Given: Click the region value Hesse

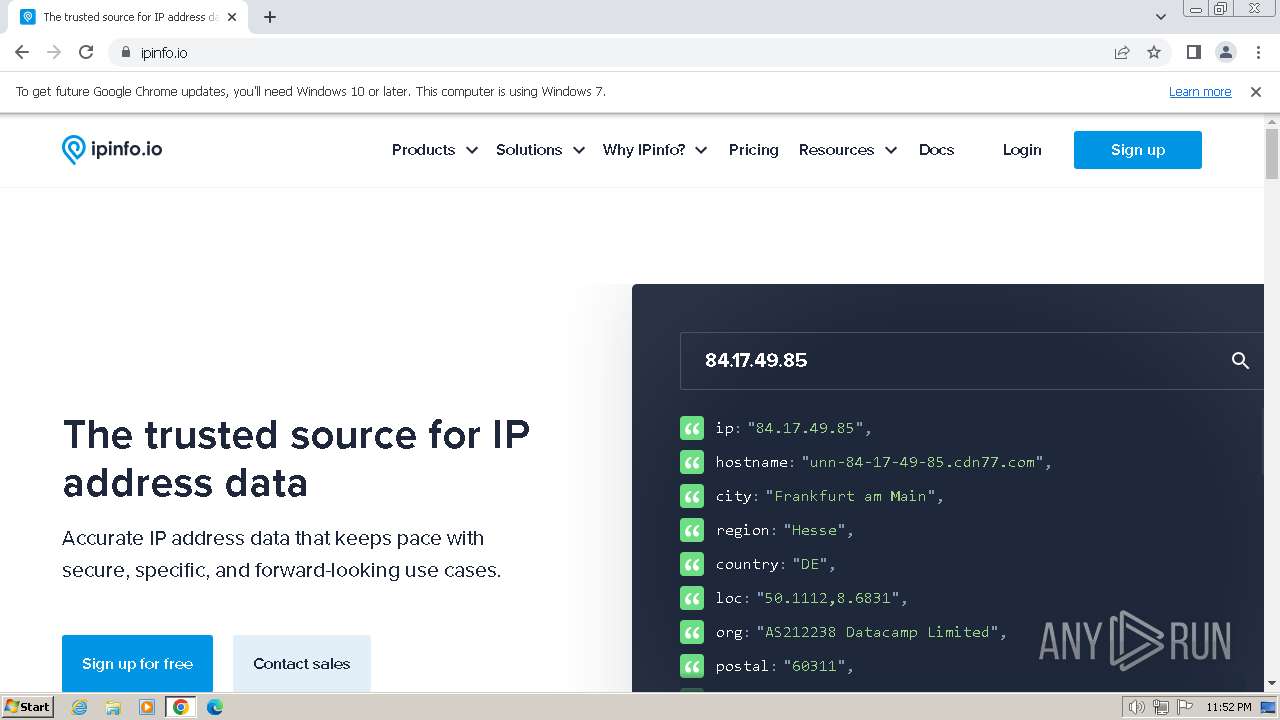Looking at the screenshot, I should (x=815, y=530).
